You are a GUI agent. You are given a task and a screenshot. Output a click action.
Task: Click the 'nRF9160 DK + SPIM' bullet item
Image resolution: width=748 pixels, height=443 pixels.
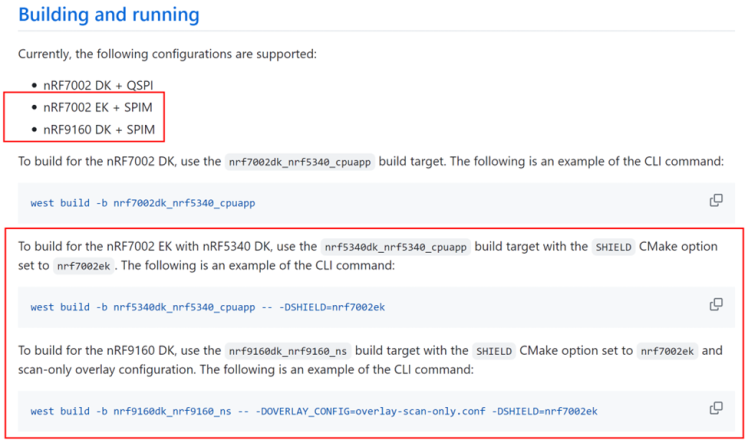pos(98,129)
